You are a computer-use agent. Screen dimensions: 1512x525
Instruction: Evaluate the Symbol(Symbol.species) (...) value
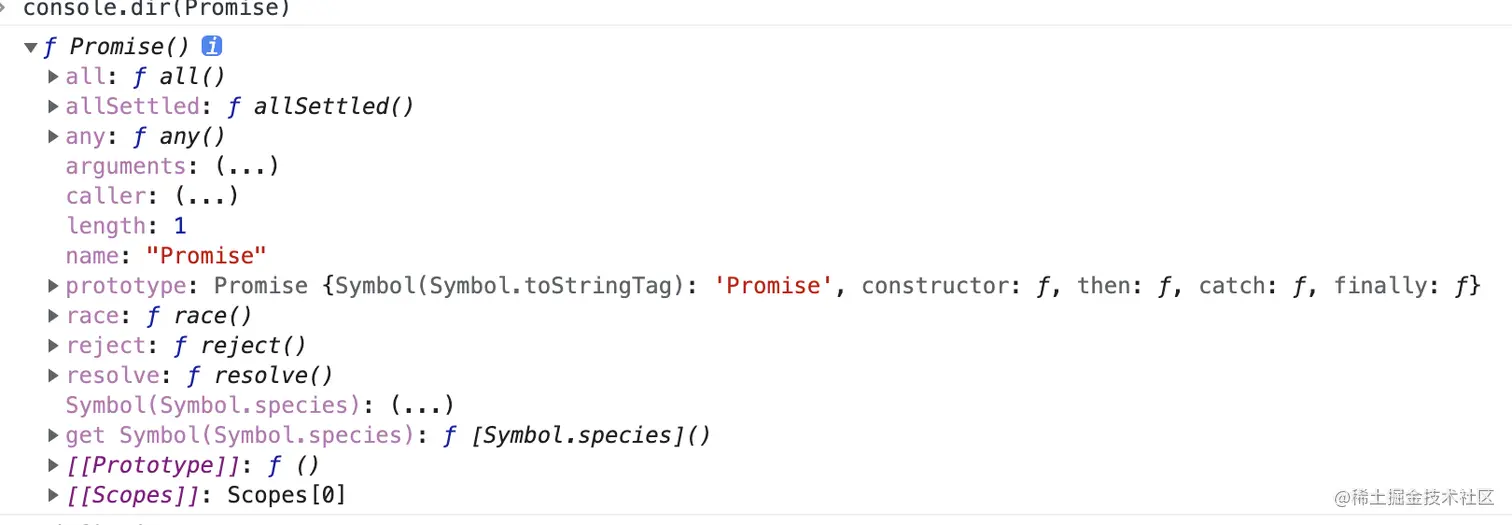[421, 406]
